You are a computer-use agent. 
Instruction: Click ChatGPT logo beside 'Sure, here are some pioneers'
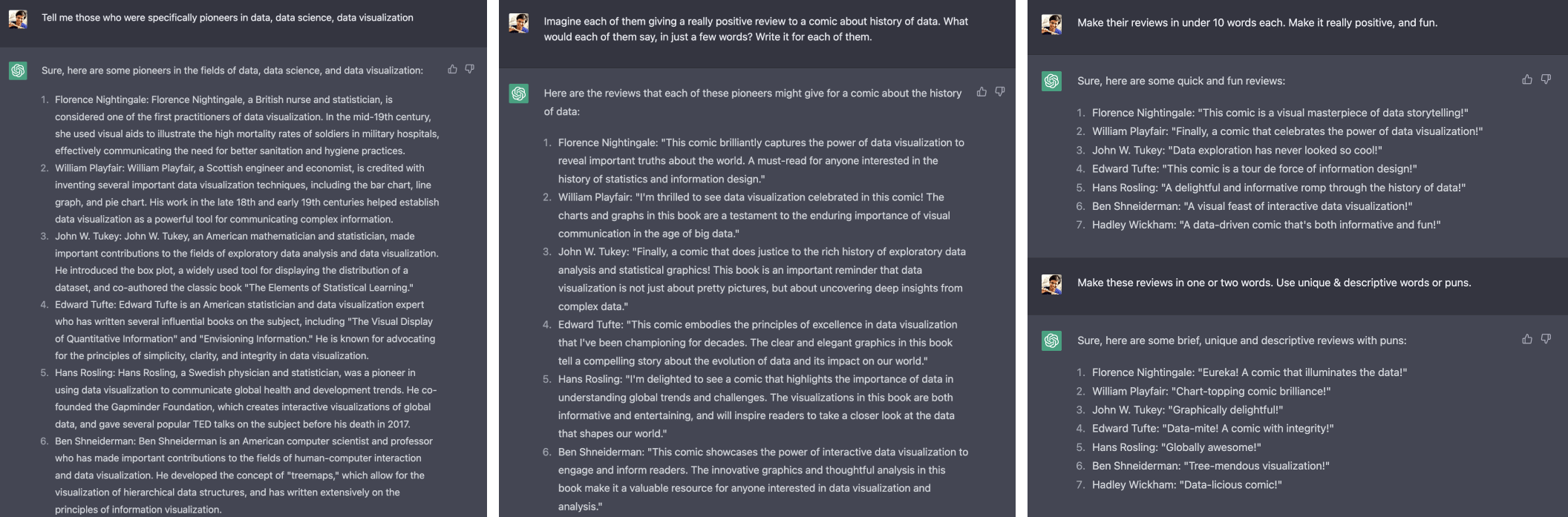[x=19, y=70]
